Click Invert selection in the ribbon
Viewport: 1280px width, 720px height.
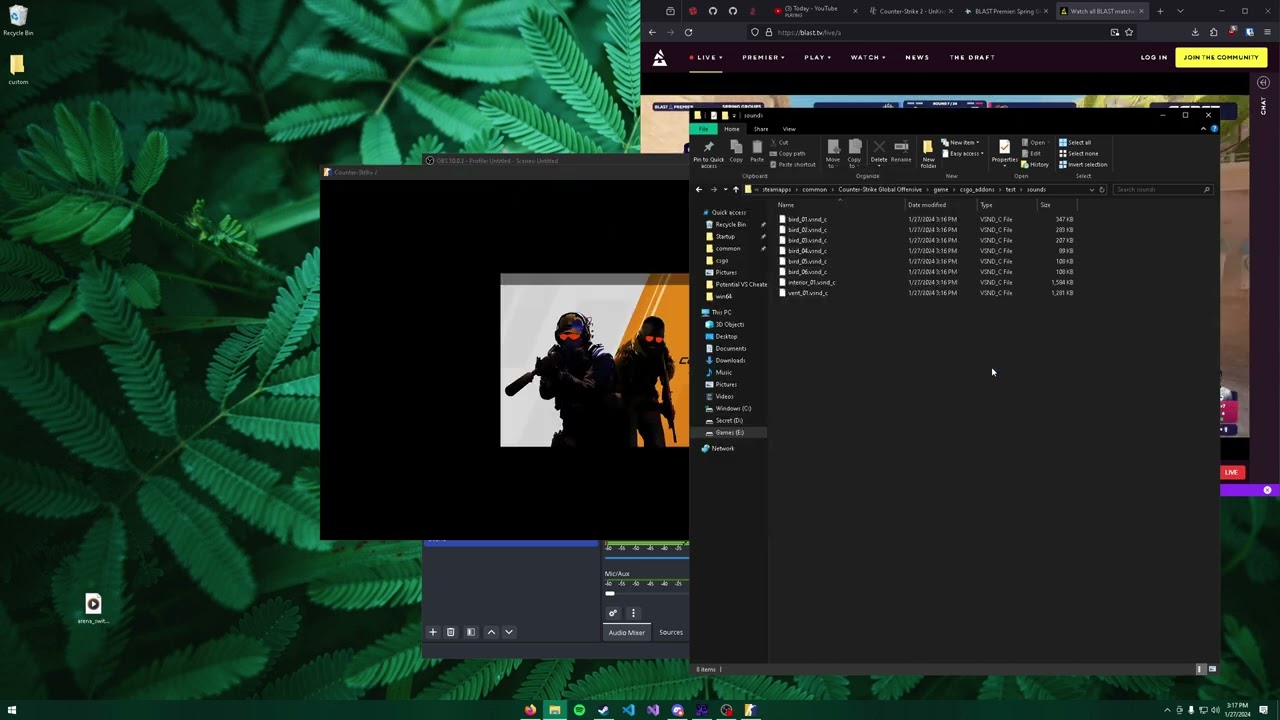click(x=1083, y=165)
